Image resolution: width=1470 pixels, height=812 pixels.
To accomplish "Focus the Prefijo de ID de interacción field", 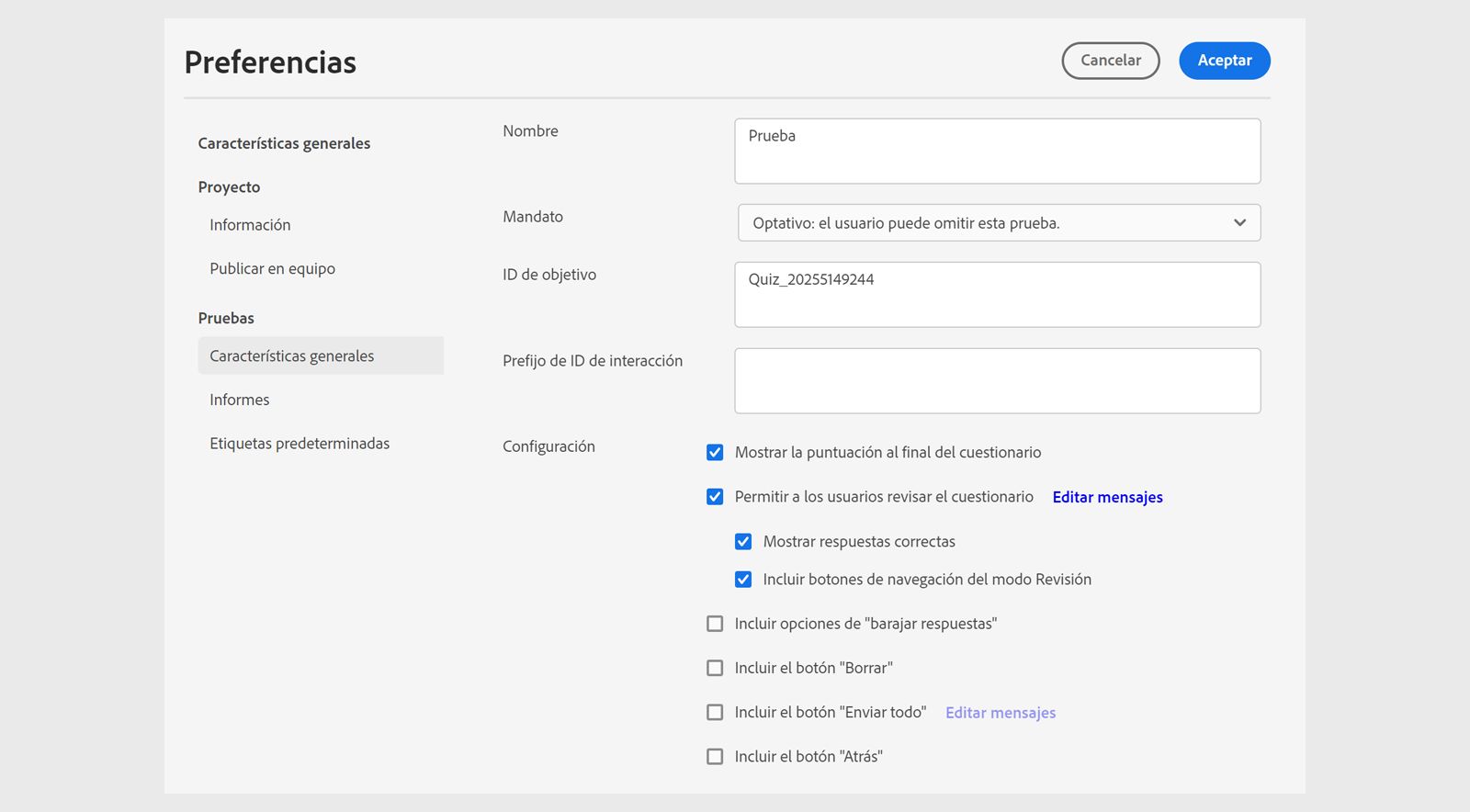I will [x=997, y=380].
